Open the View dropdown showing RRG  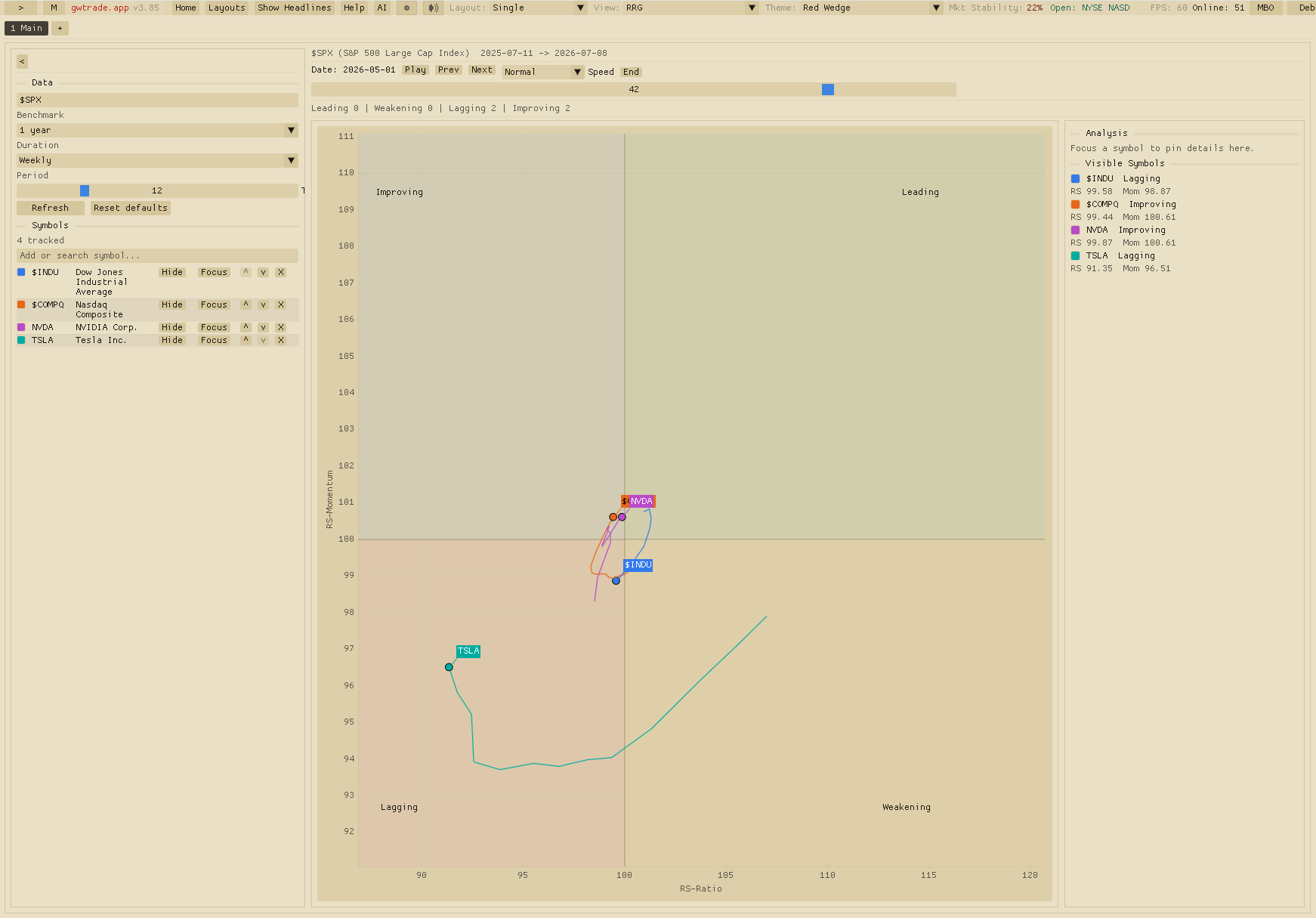pyautogui.click(x=690, y=8)
